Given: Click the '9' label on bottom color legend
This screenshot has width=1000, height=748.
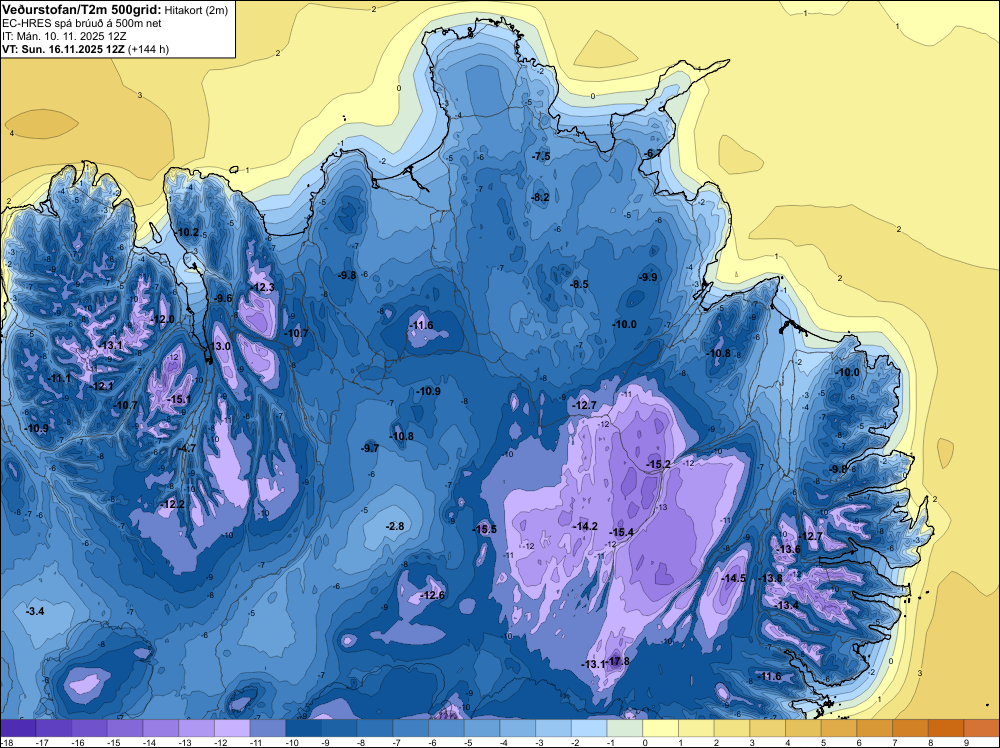Looking at the screenshot, I should click(966, 742).
